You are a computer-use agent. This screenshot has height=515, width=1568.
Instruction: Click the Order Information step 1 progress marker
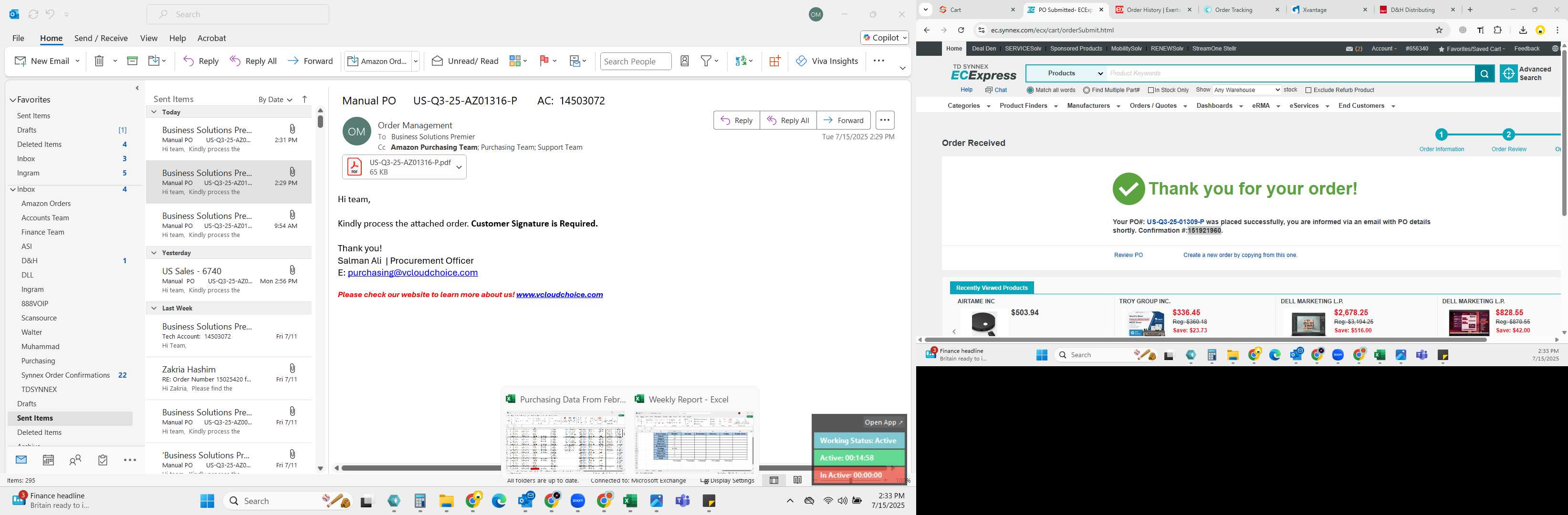1441,134
